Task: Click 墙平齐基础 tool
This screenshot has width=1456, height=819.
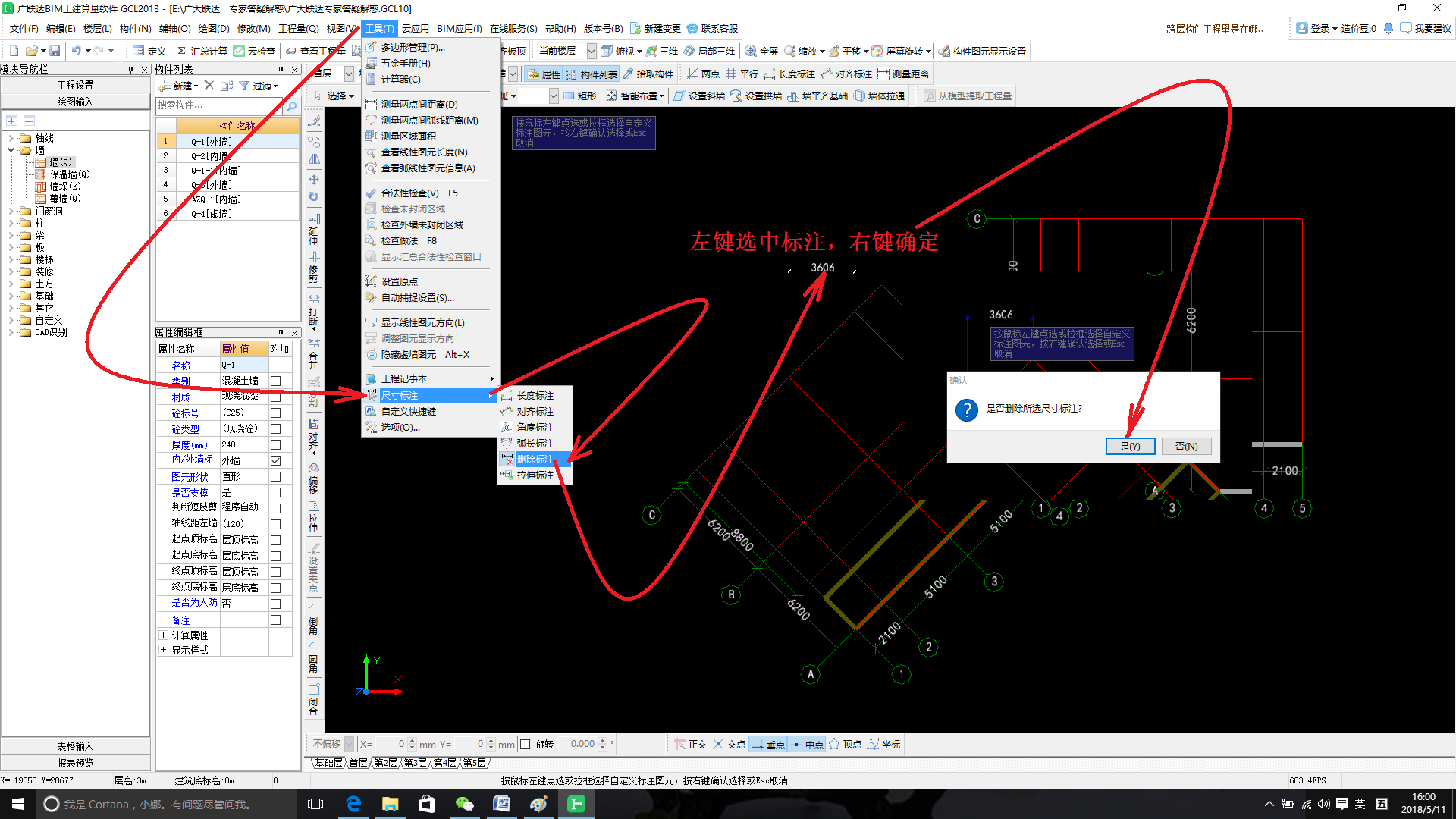Action: tap(817, 96)
